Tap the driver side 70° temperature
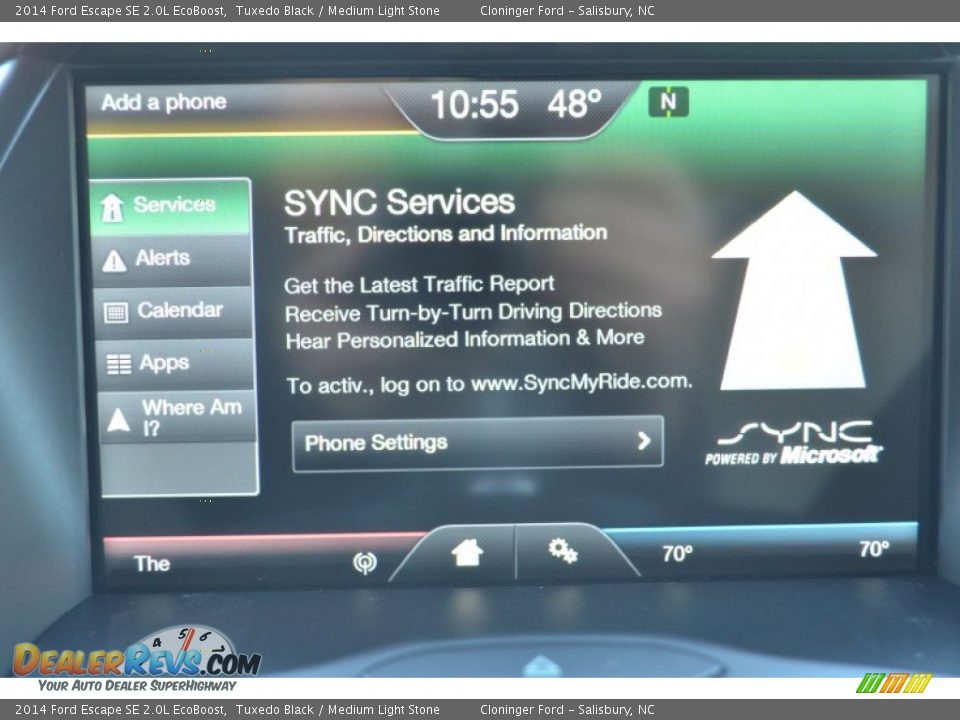The image size is (960, 720). point(677,553)
